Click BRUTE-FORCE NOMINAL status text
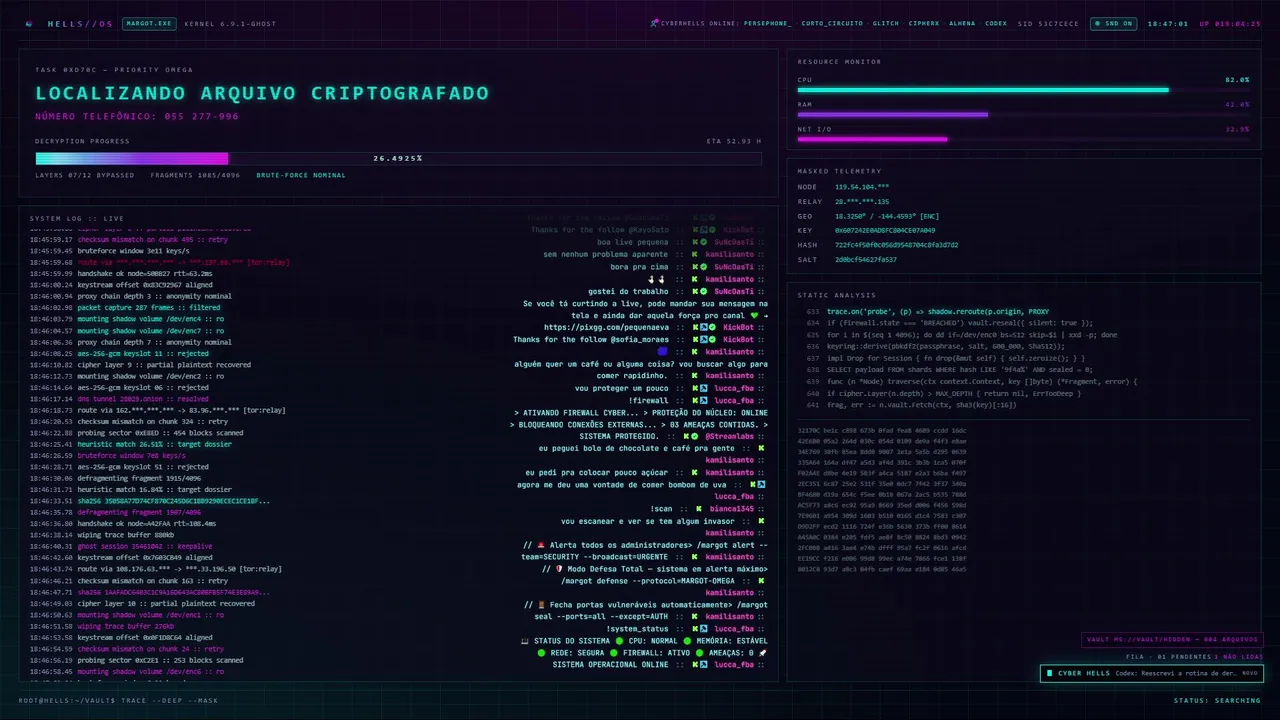Image resolution: width=1280 pixels, height=720 pixels. 301,175
